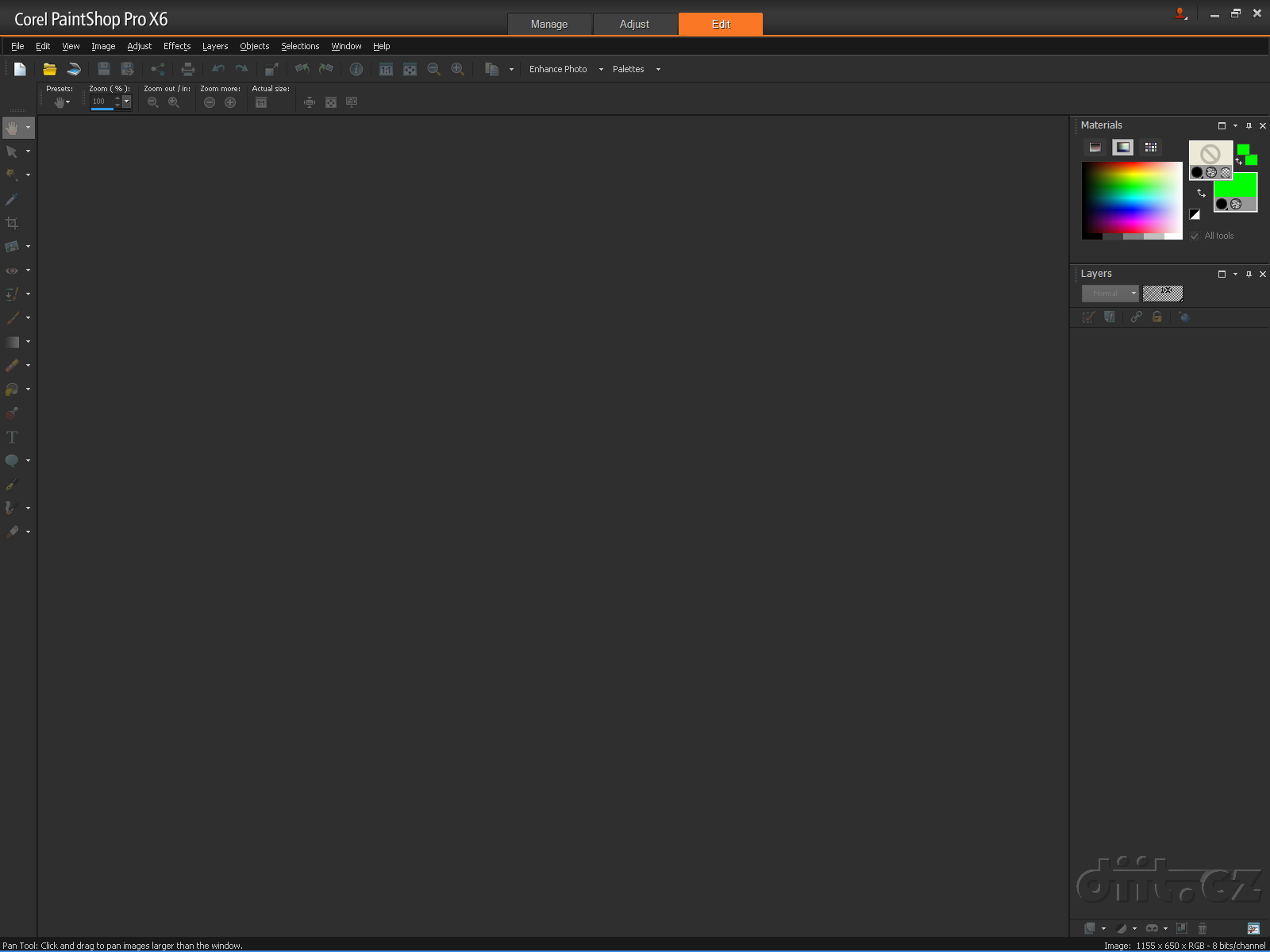Pick the Dropper tool
1270x952 pixels.
(12, 199)
